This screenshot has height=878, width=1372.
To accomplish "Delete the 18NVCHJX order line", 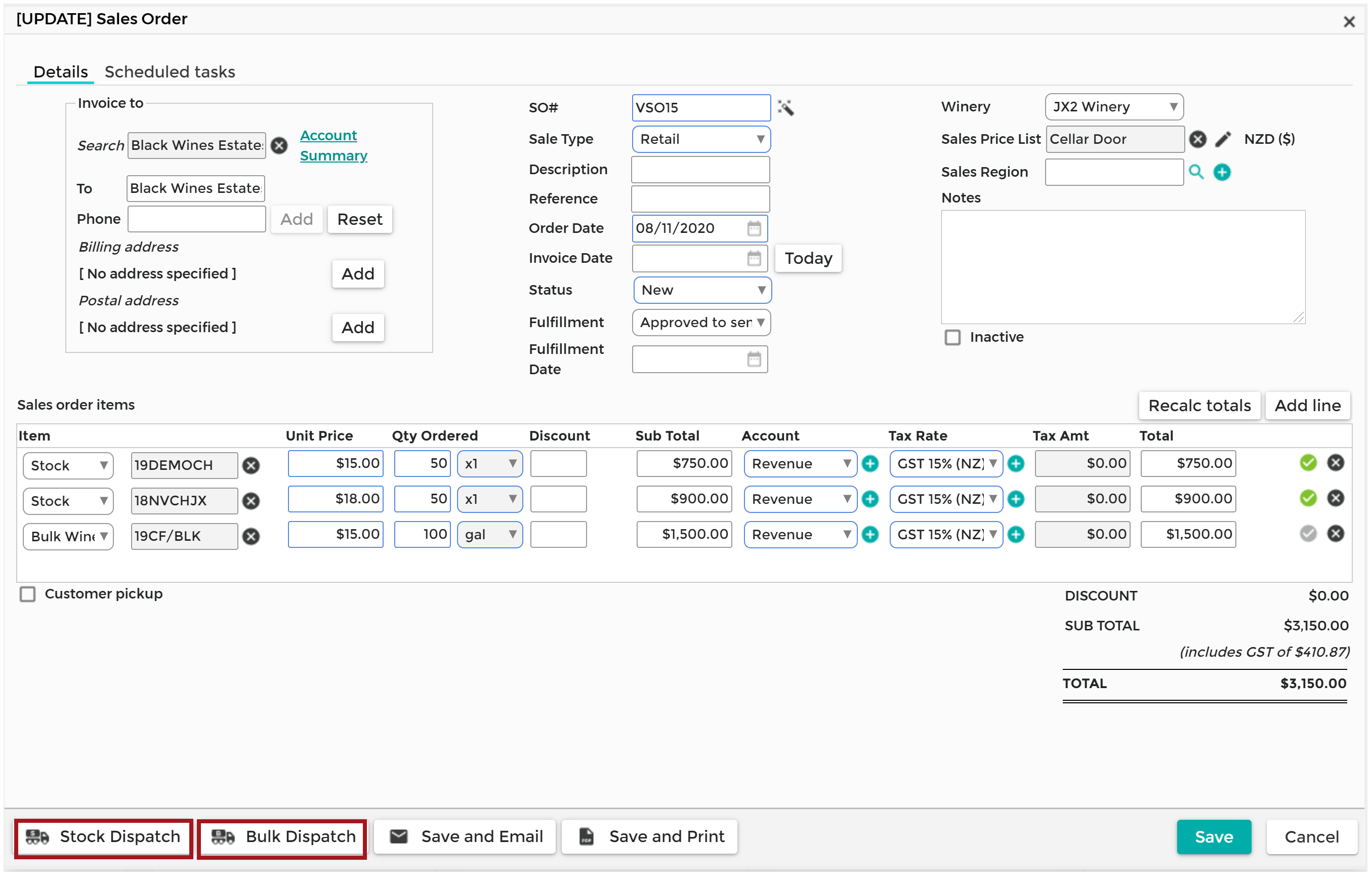I will [x=1335, y=498].
